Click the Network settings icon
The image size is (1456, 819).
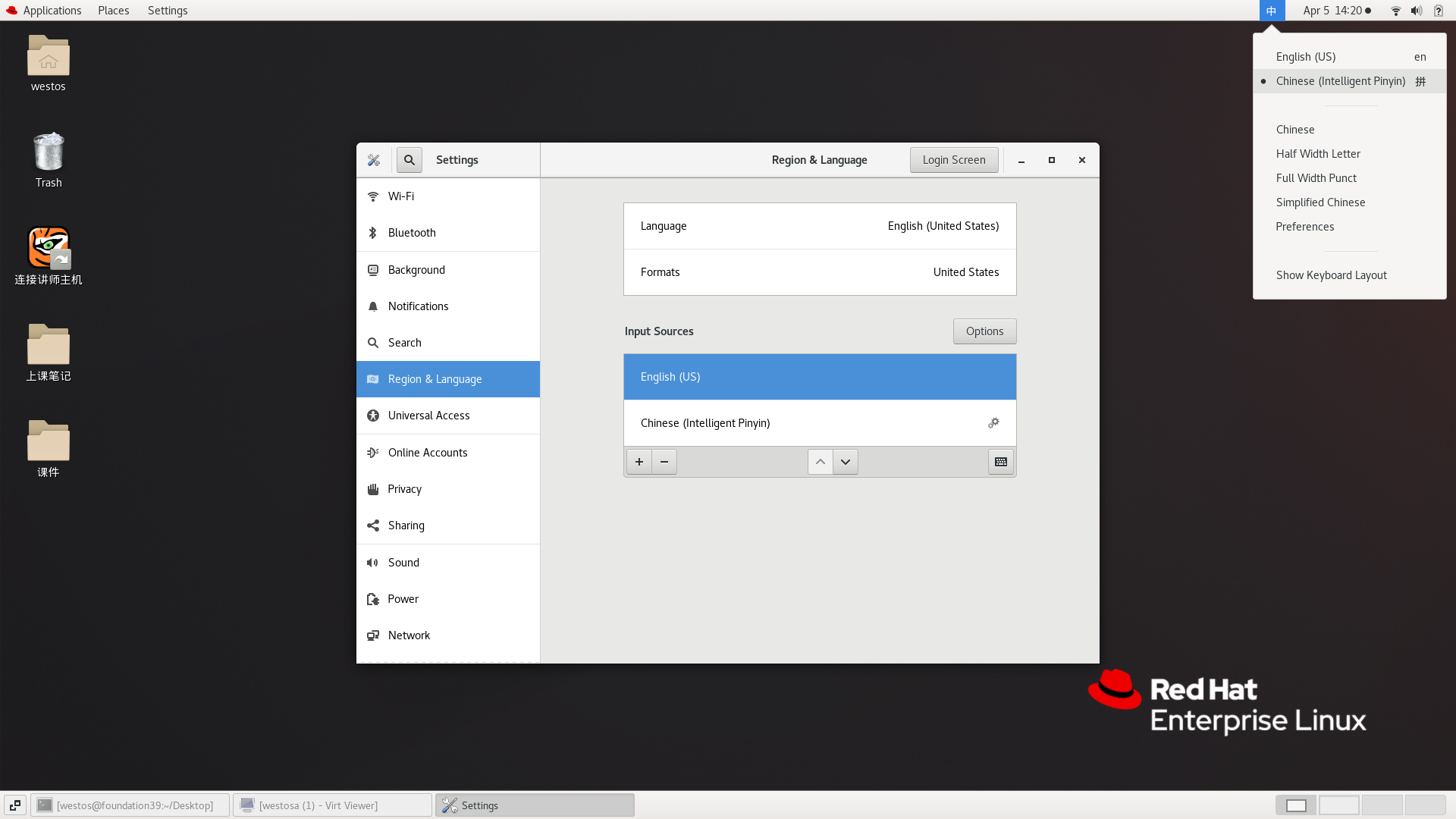click(x=375, y=634)
